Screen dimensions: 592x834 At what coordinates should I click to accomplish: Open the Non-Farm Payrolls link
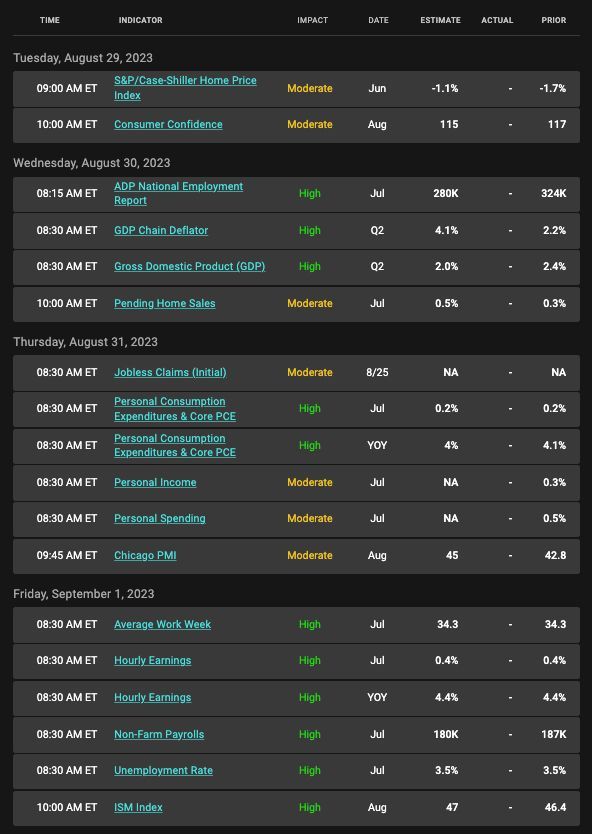[x=159, y=735]
